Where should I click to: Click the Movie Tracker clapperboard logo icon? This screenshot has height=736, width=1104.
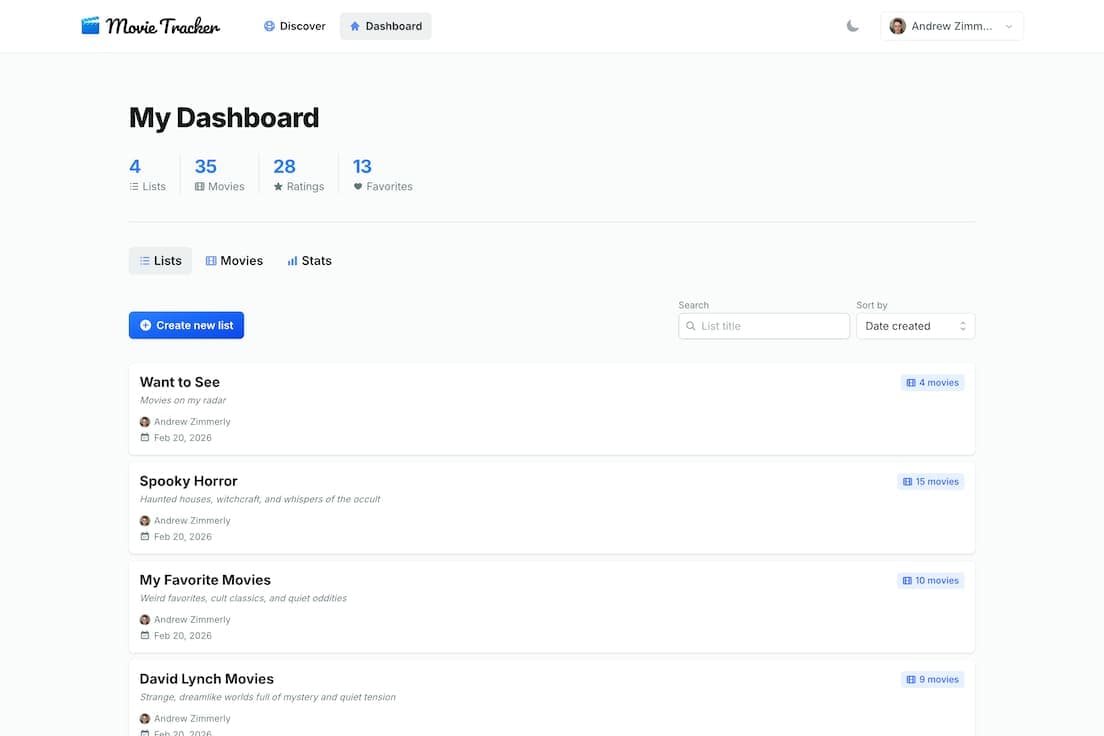[90, 26]
